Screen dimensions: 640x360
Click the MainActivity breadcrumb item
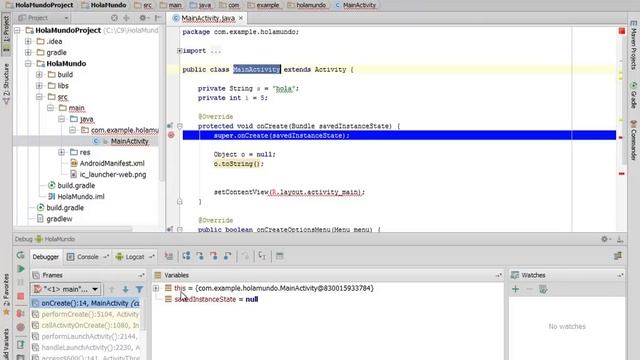(355, 5)
